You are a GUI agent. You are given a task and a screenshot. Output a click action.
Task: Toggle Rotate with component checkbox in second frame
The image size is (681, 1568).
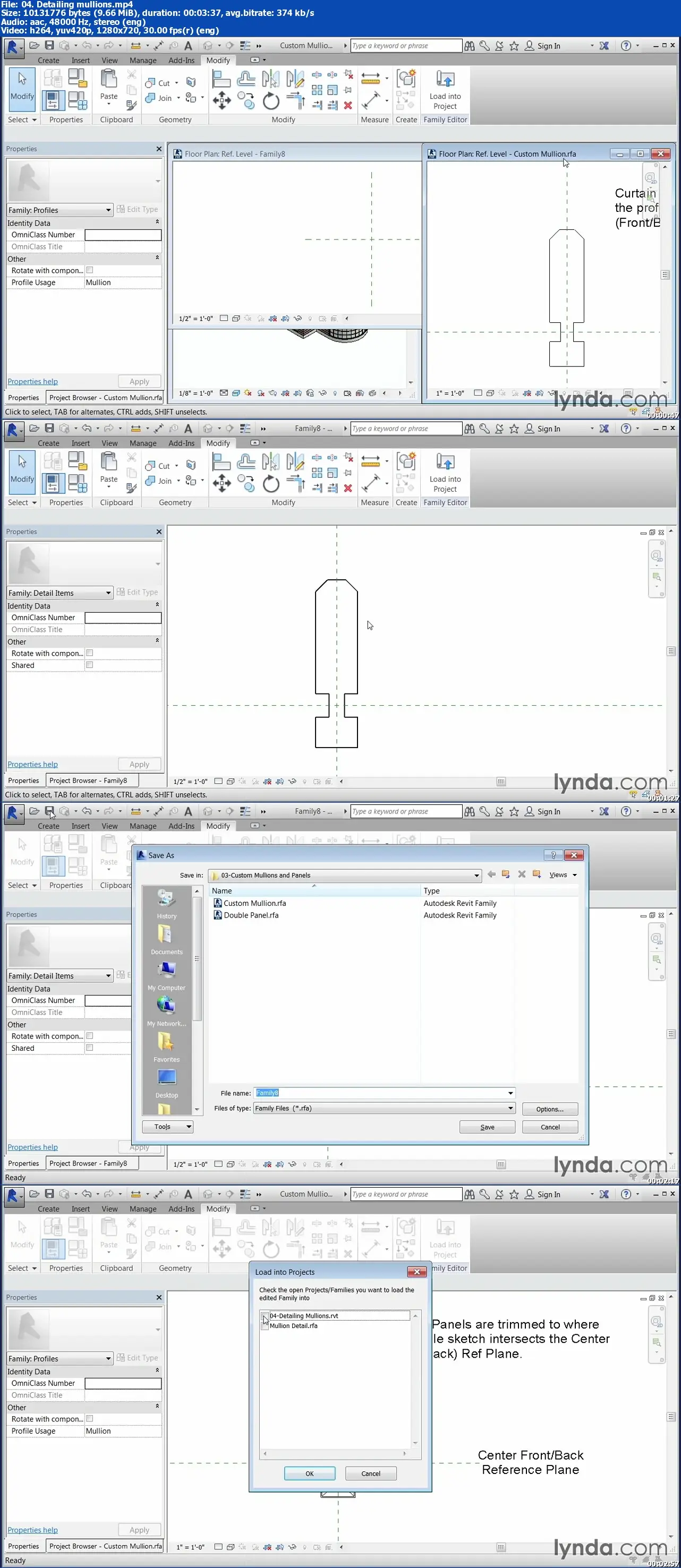[90, 653]
